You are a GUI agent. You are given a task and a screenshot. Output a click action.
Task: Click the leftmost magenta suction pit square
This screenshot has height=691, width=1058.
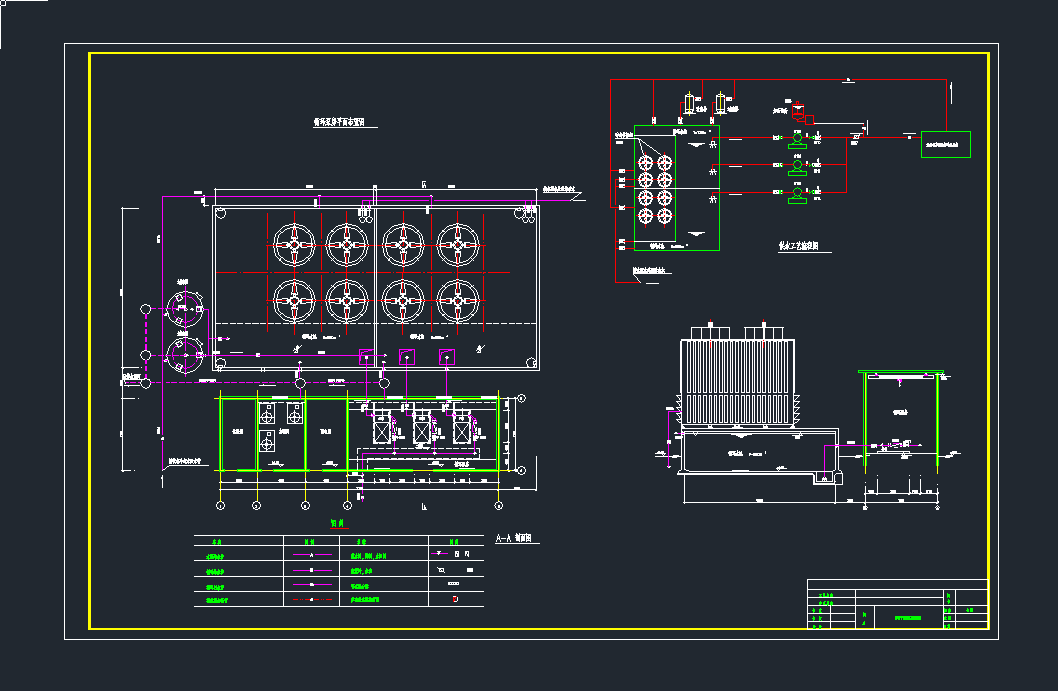pos(367,357)
